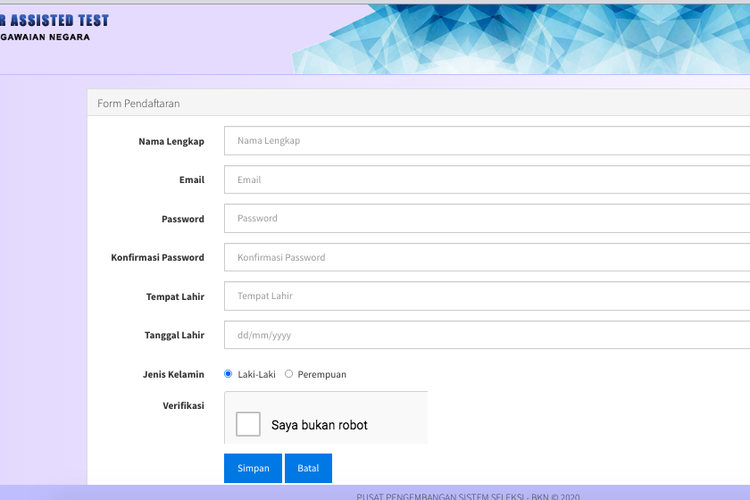Click the Nama Lengkap input field
This screenshot has height=500, width=750.
point(486,141)
